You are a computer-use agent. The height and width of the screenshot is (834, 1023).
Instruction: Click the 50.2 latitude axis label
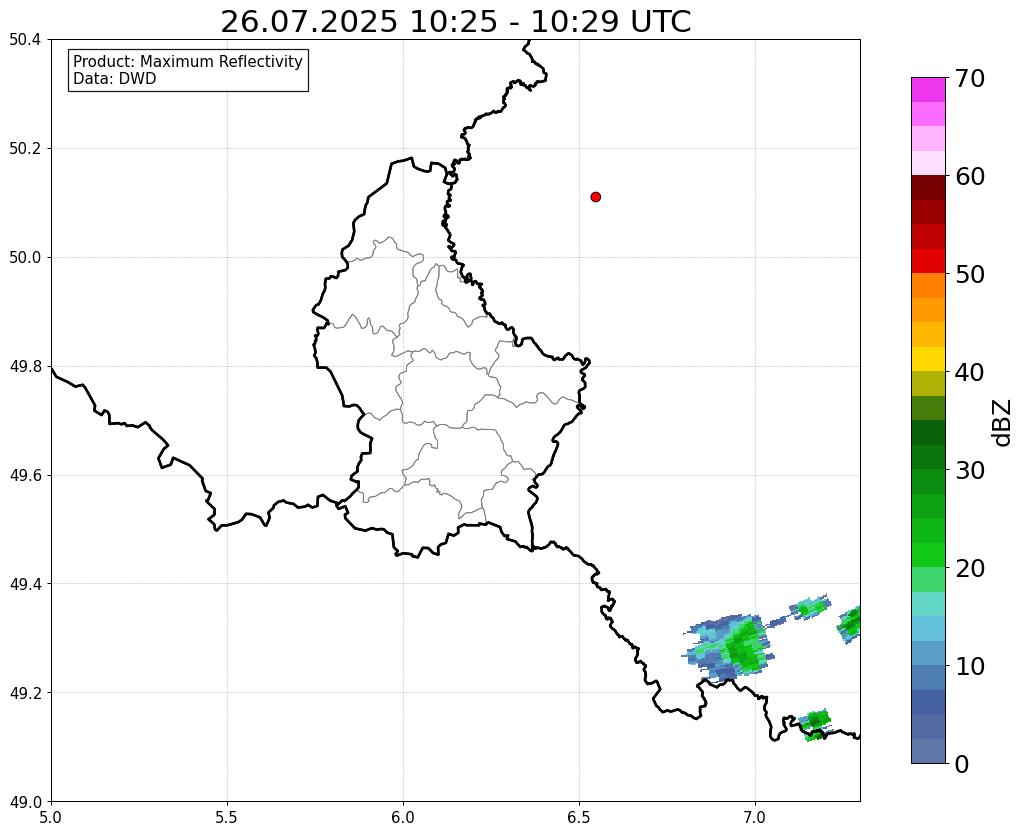tap(25, 149)
